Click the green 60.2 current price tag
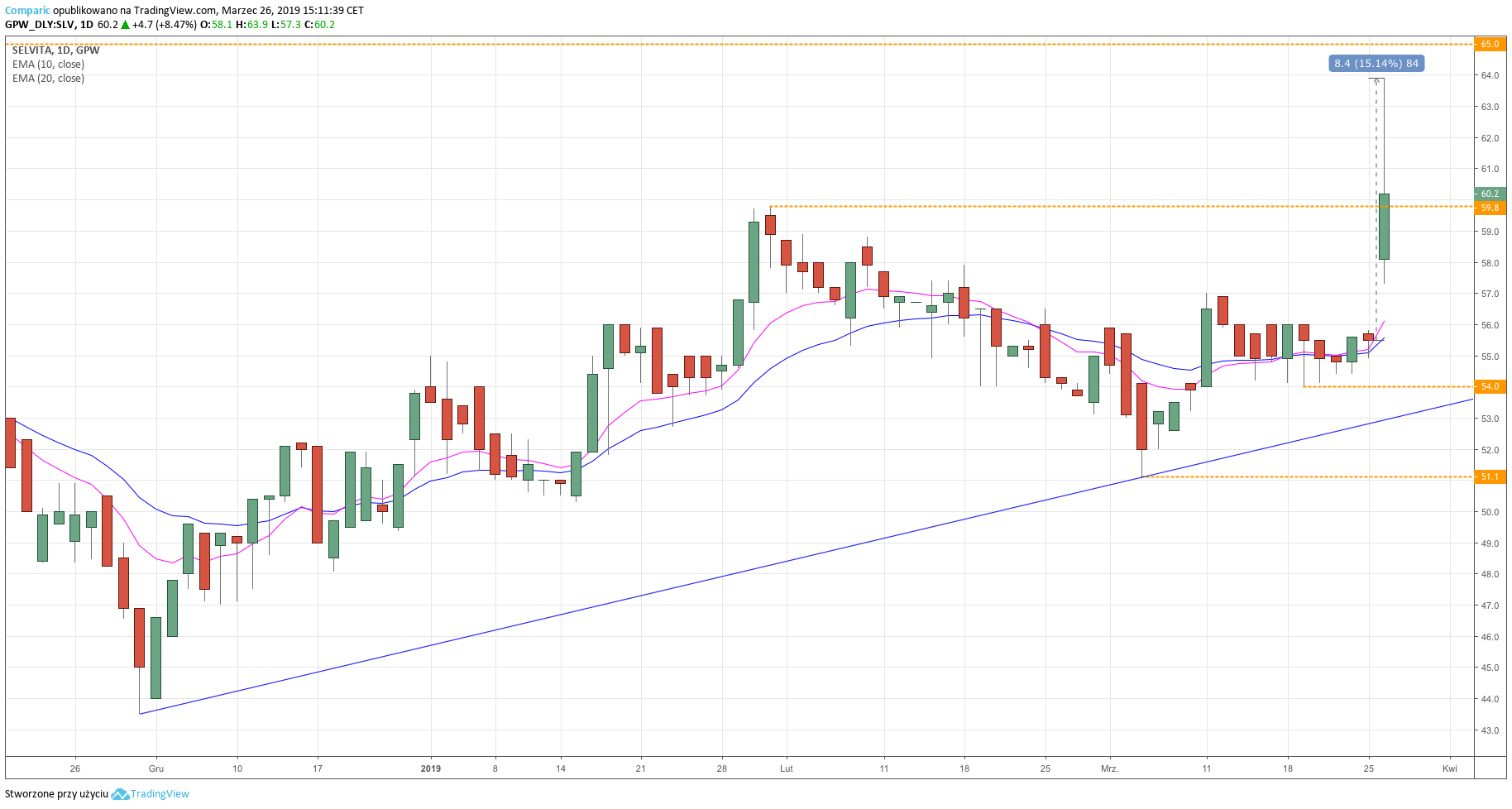Image resolution: width=1512 pixels, height=809 pixels. [1490, 194]
